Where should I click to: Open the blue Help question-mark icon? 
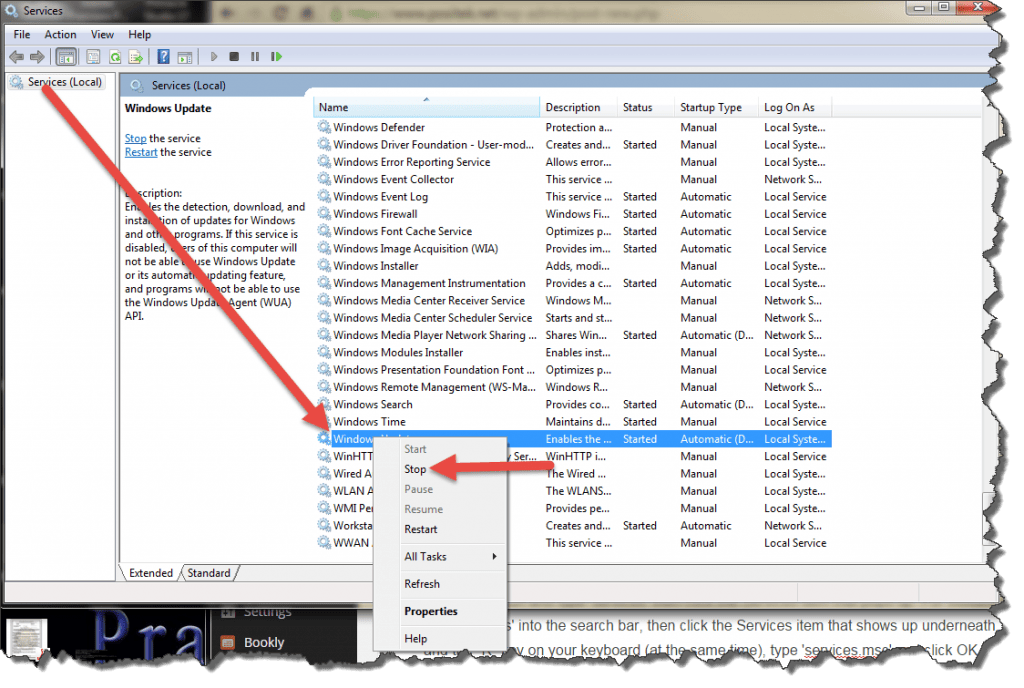[163, 57]
